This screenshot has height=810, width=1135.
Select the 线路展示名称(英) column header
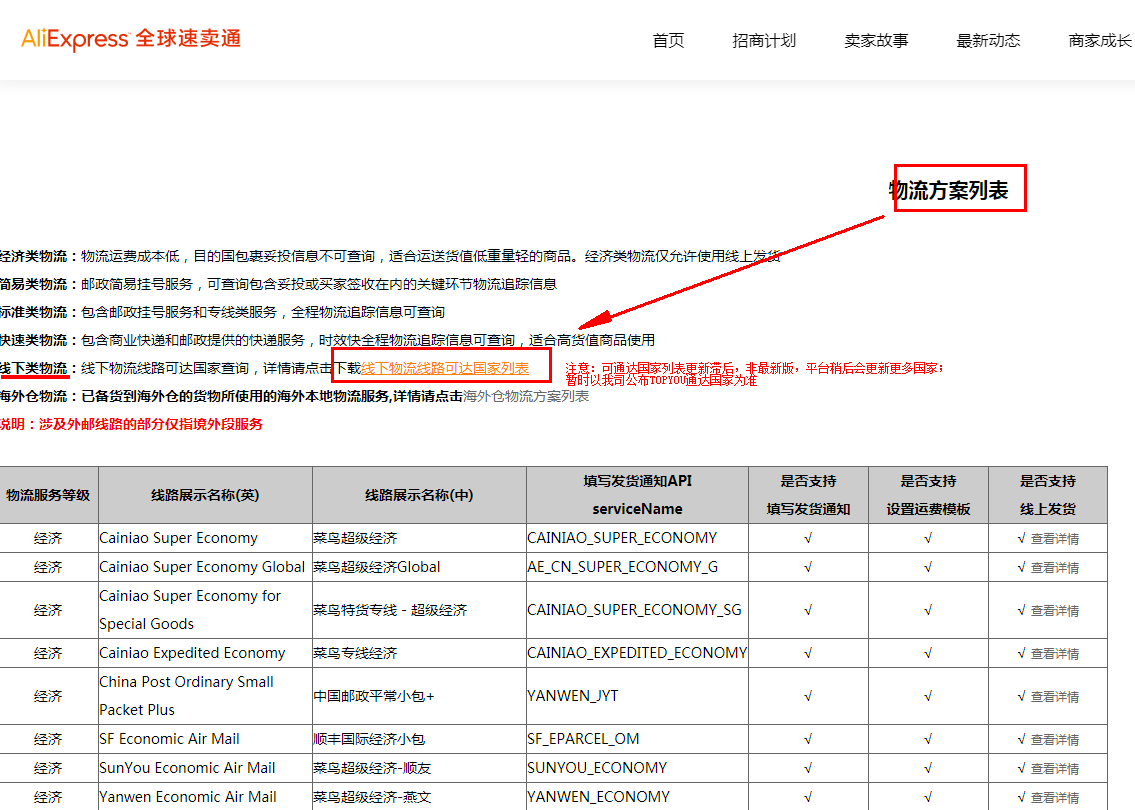(206, 495)
